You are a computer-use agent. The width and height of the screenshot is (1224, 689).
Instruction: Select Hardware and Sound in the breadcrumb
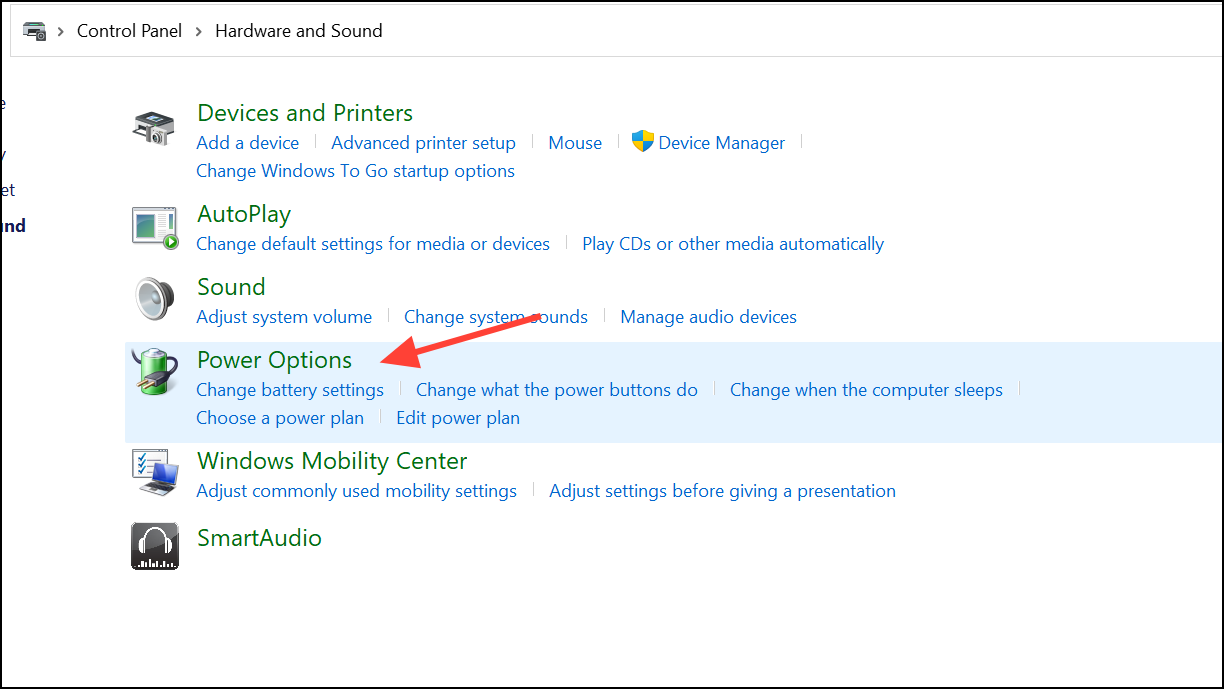point(298,31)
